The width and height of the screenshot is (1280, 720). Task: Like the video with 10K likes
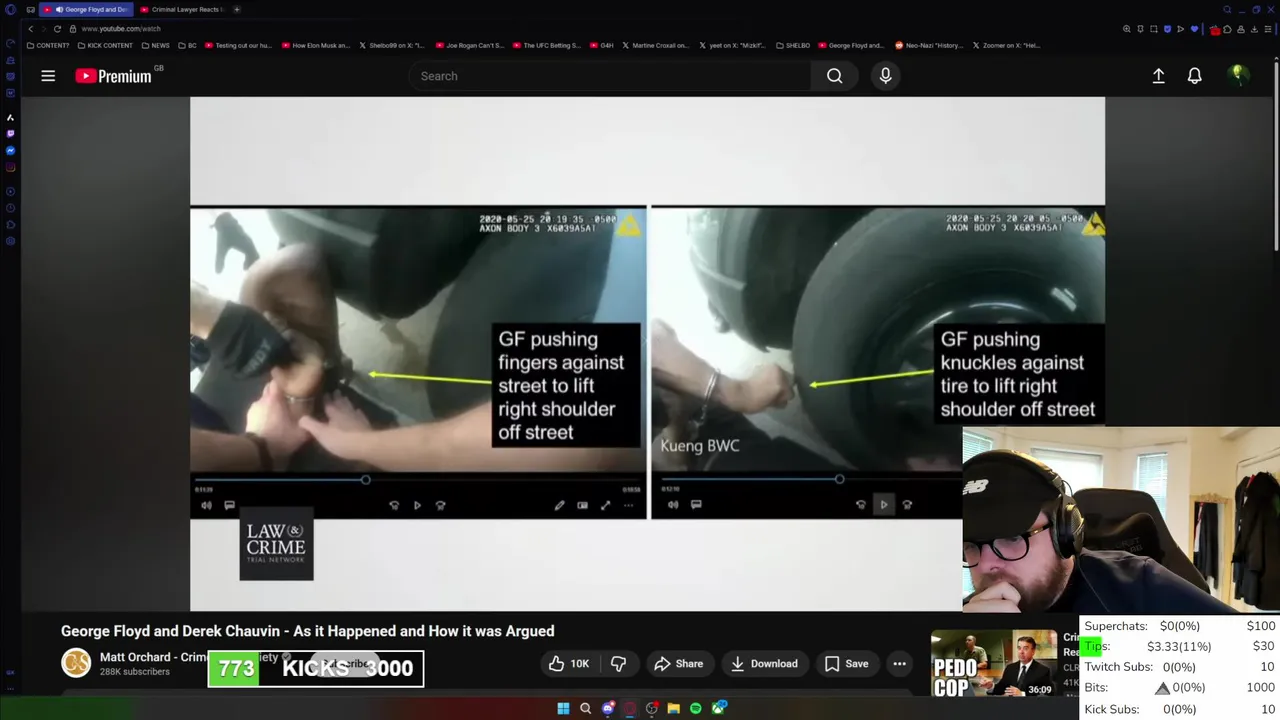pos(570,664)
